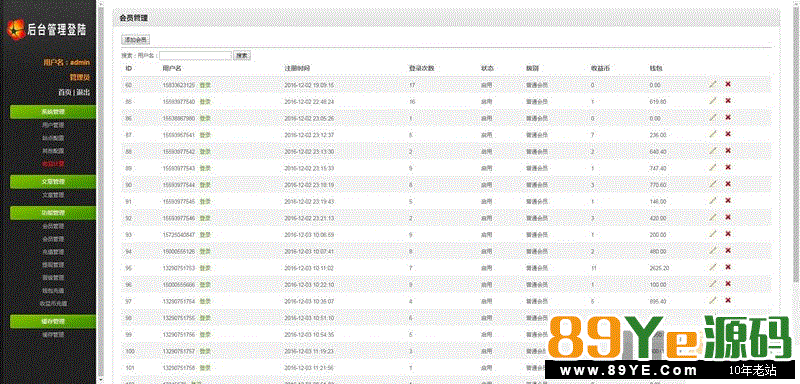This screenshot has height=384, width=800.
Task: Click 登录 link in row ID 100
Action: (205, 351)
